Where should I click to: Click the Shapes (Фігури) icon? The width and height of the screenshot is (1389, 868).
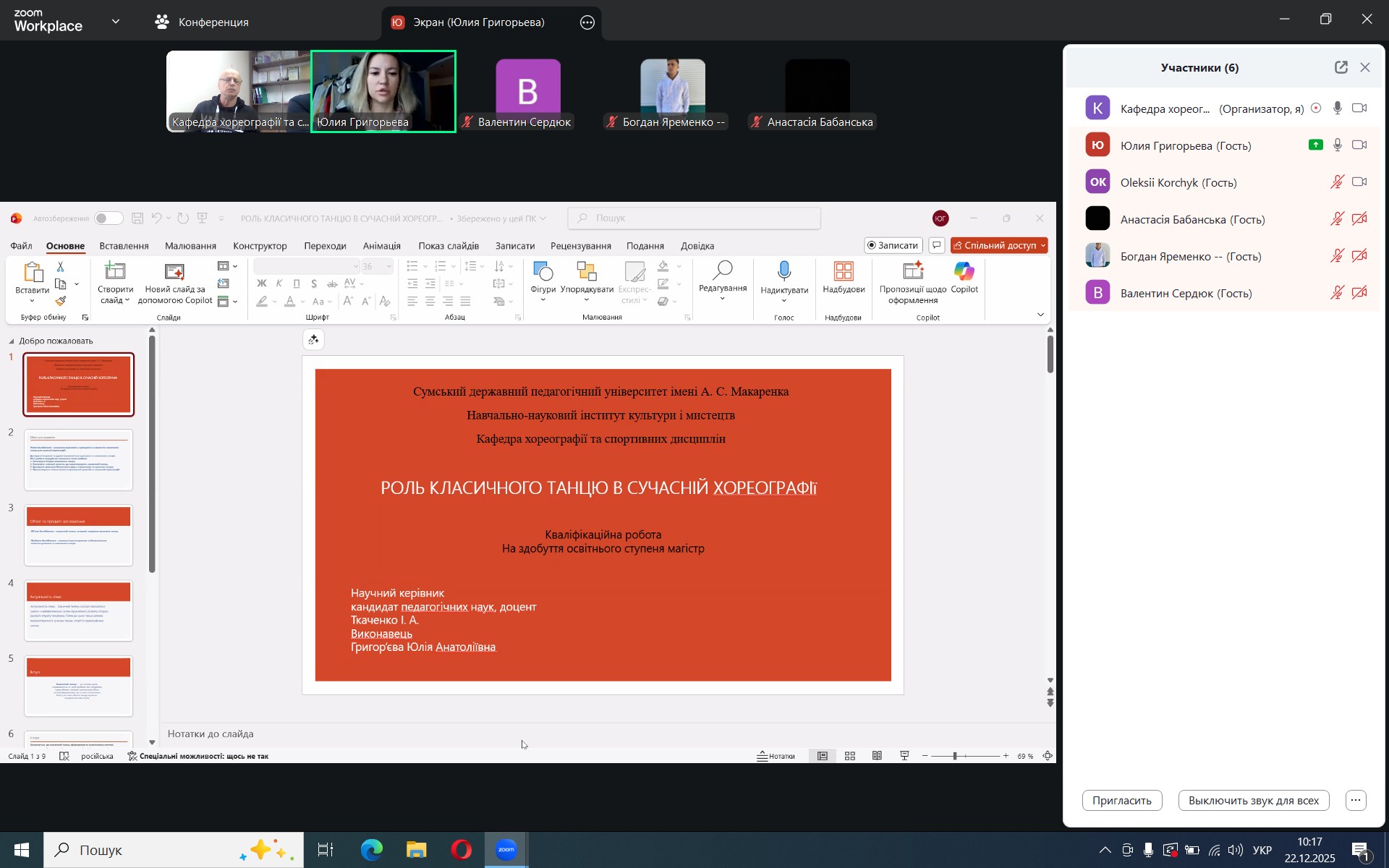coord(543,272)
